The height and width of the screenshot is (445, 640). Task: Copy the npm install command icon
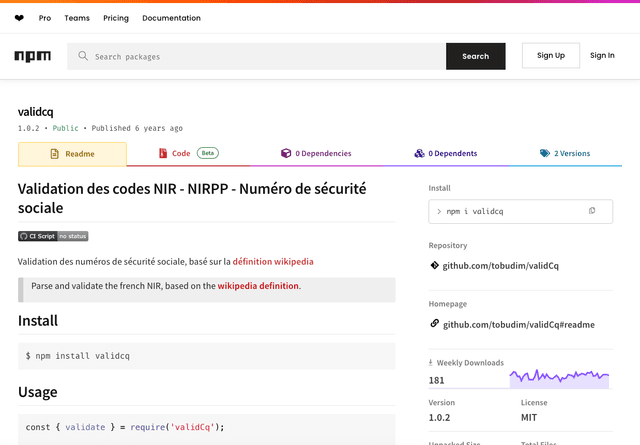[x=592, y=211]
